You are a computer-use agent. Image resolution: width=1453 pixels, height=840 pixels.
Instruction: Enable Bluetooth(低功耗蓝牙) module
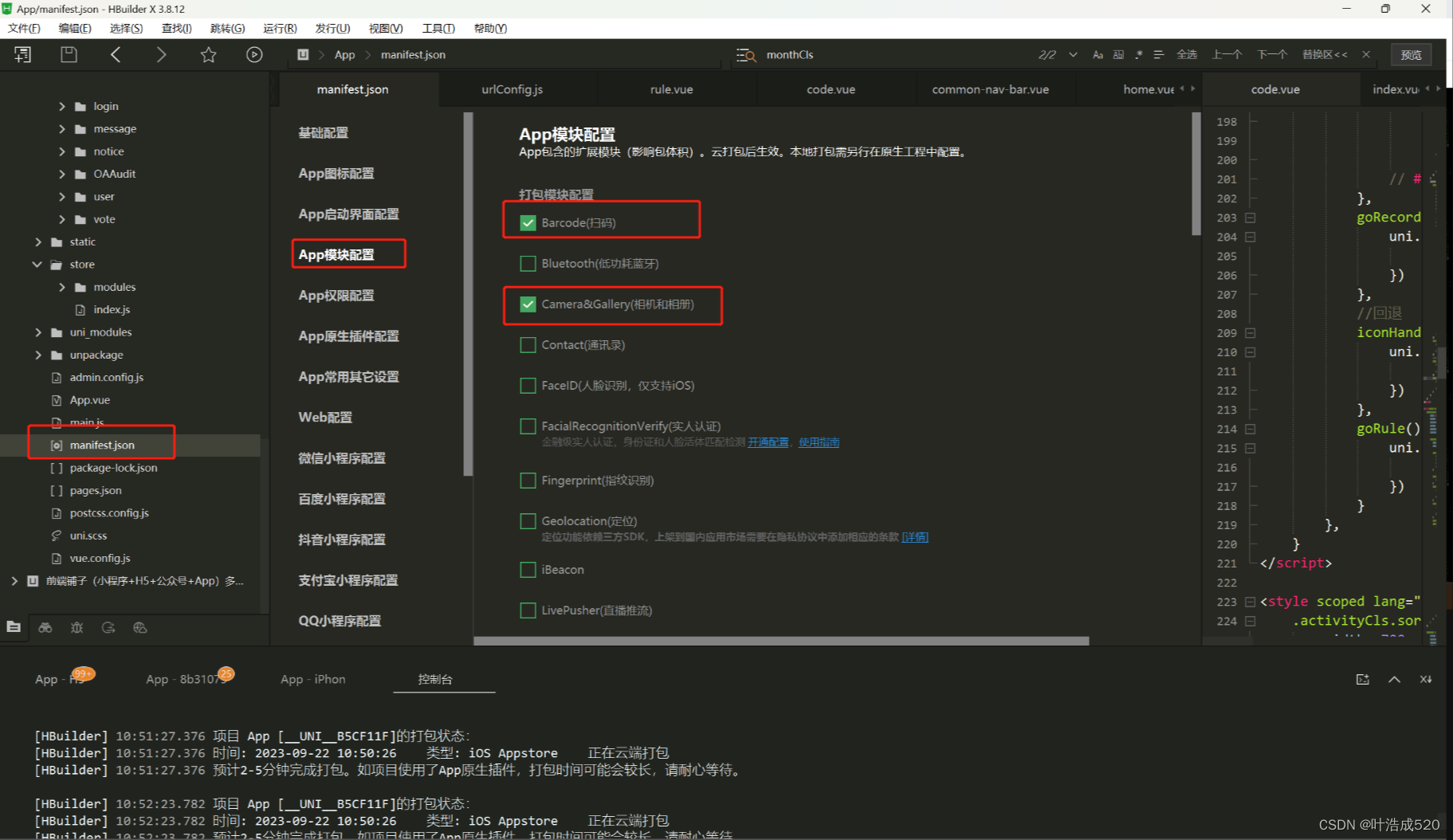coord(528,263)
